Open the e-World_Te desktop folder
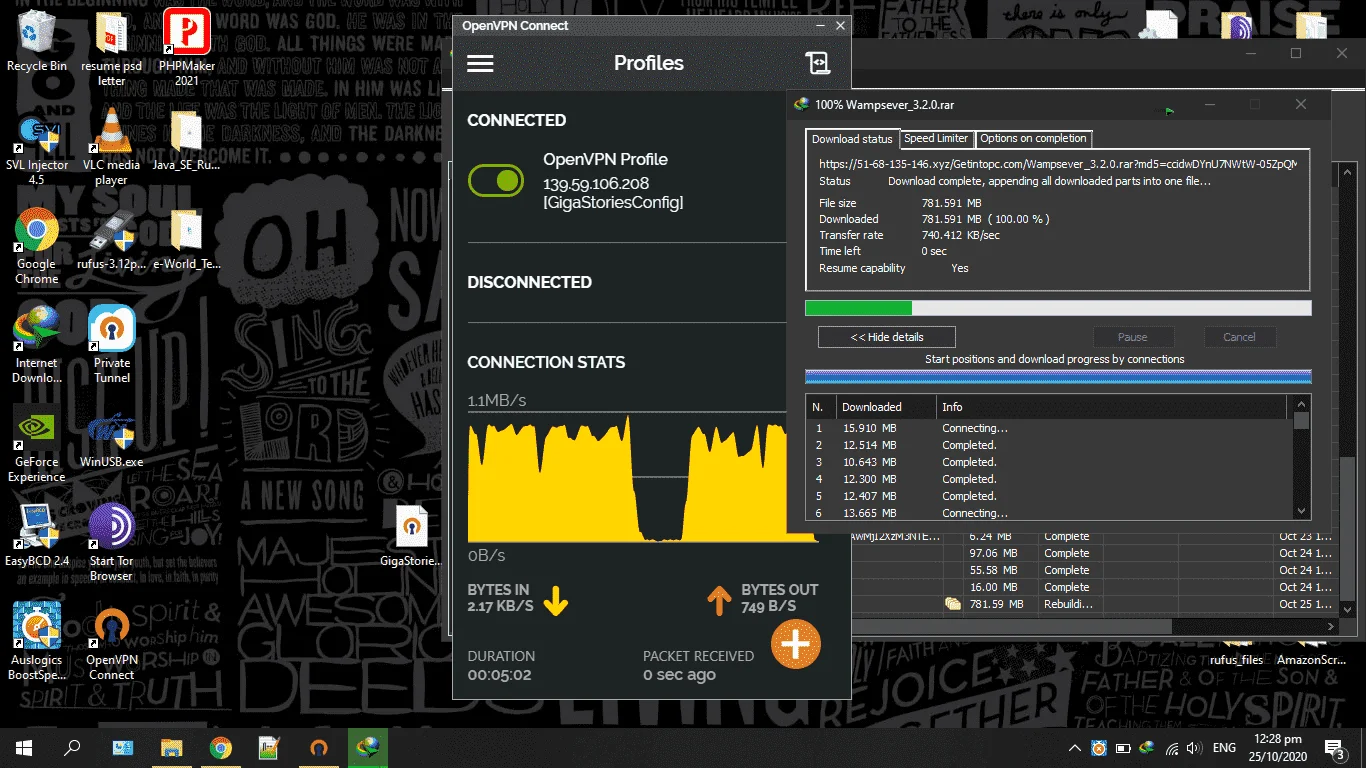The image size is (1366, 768). coord(186,240)
